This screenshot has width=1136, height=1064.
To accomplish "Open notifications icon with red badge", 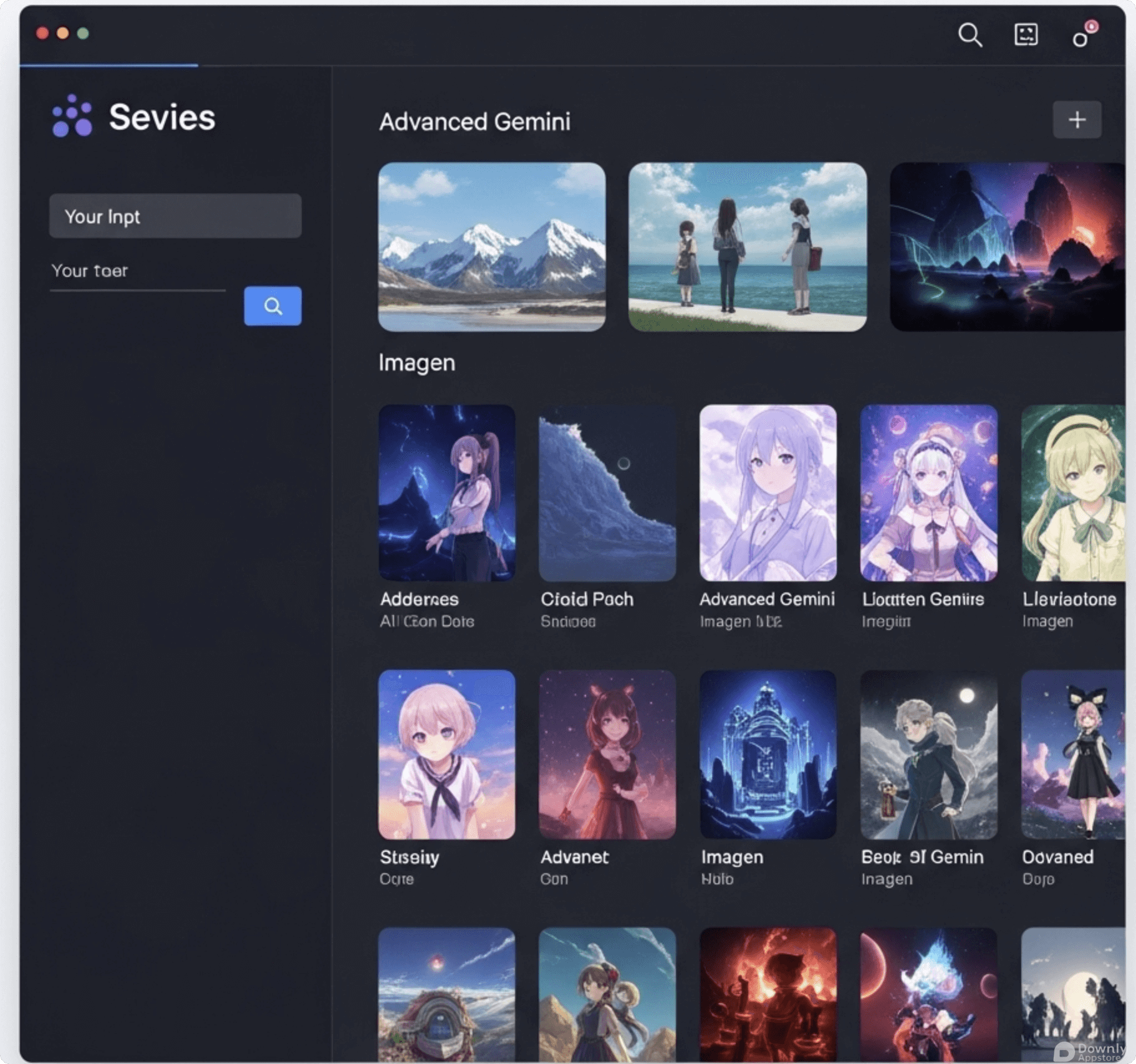I will click(1084, 35).
